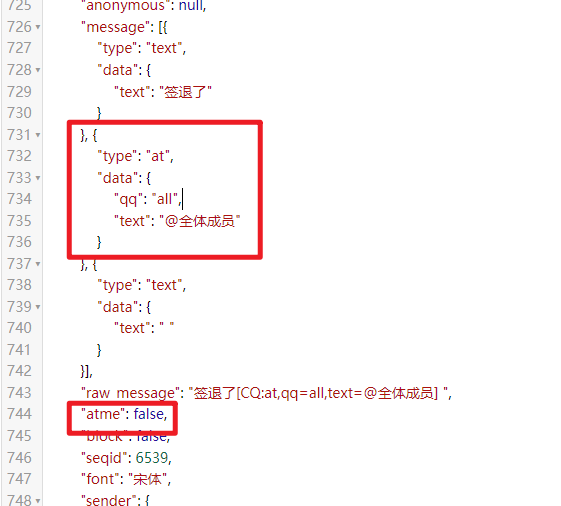Click line number 743 in gutter
This screenshot has height=506, width=561.
point(19,393)
